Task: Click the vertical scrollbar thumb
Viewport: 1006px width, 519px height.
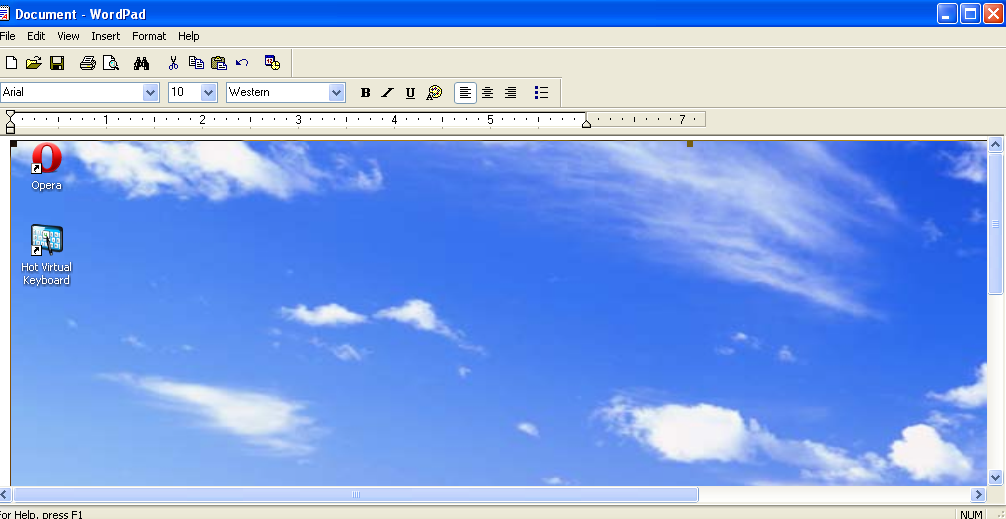Action: pos(996,223)
